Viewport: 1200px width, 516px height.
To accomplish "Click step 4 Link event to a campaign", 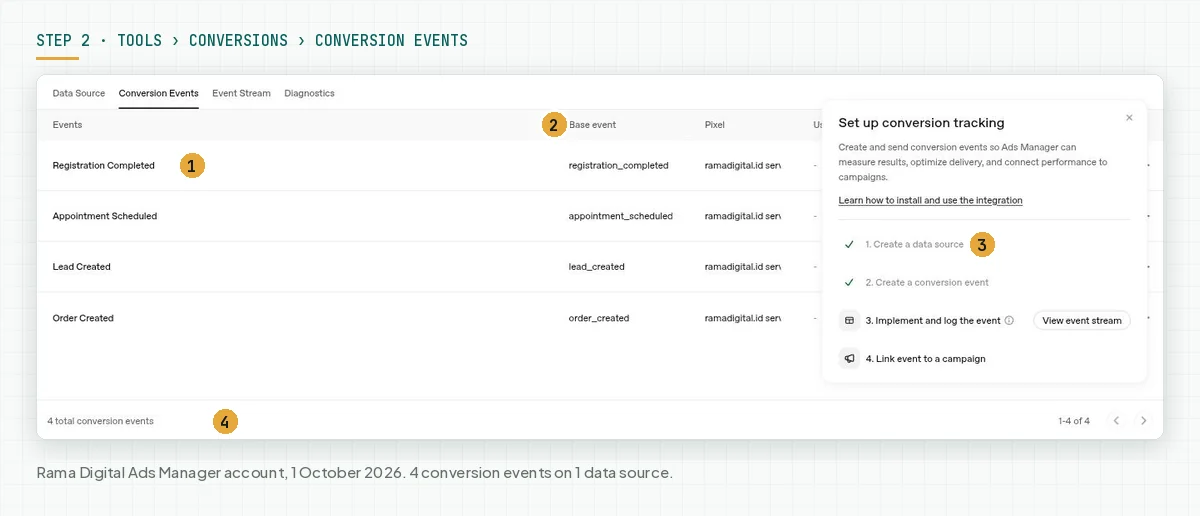I will click(925, 358).
